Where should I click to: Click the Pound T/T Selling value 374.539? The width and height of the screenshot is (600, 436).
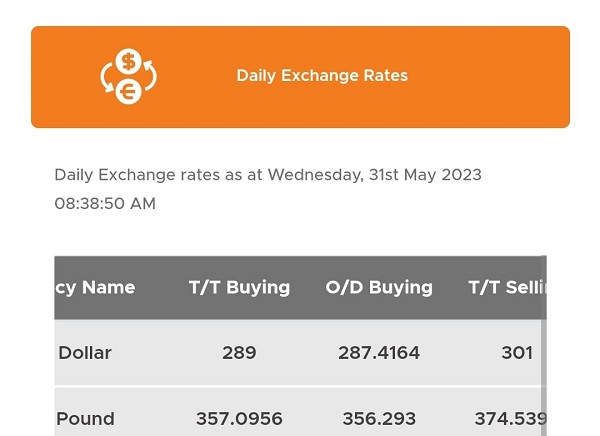tap(510, 418)
